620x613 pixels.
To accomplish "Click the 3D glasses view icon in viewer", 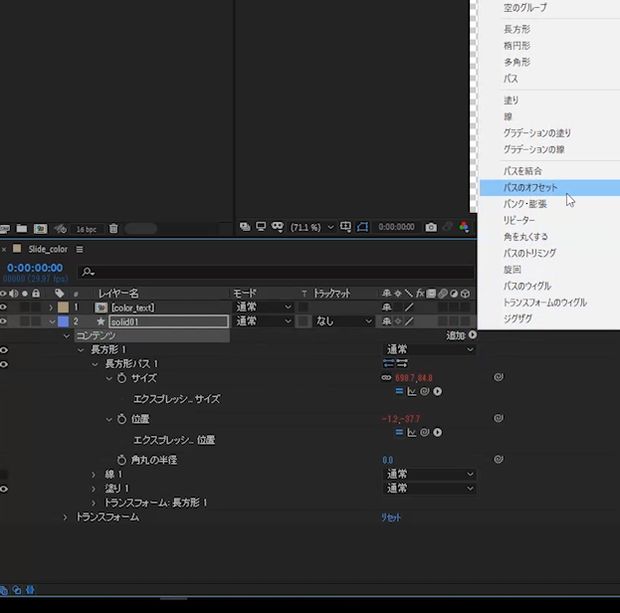I will [x=277, y=227].
